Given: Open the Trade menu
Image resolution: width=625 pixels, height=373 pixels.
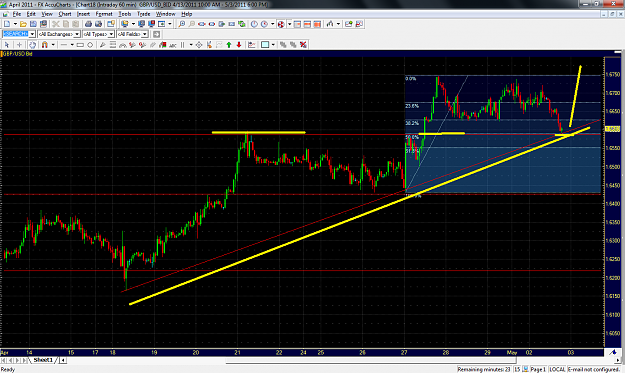Looking at the screenshot, I should 143,14.
